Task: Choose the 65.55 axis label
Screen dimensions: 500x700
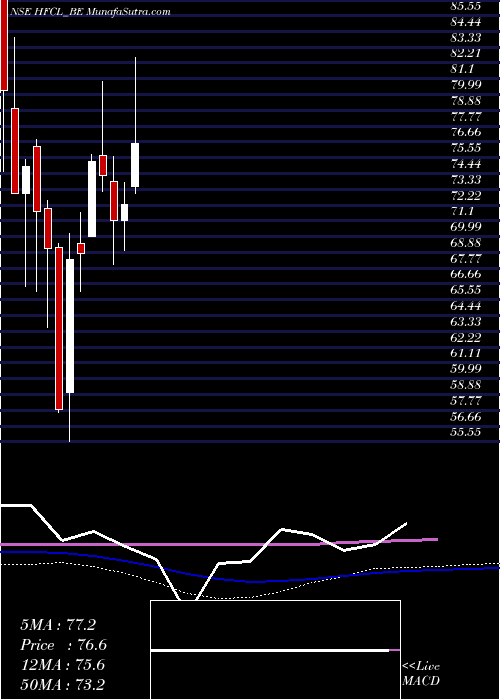Action: (466, 290)
